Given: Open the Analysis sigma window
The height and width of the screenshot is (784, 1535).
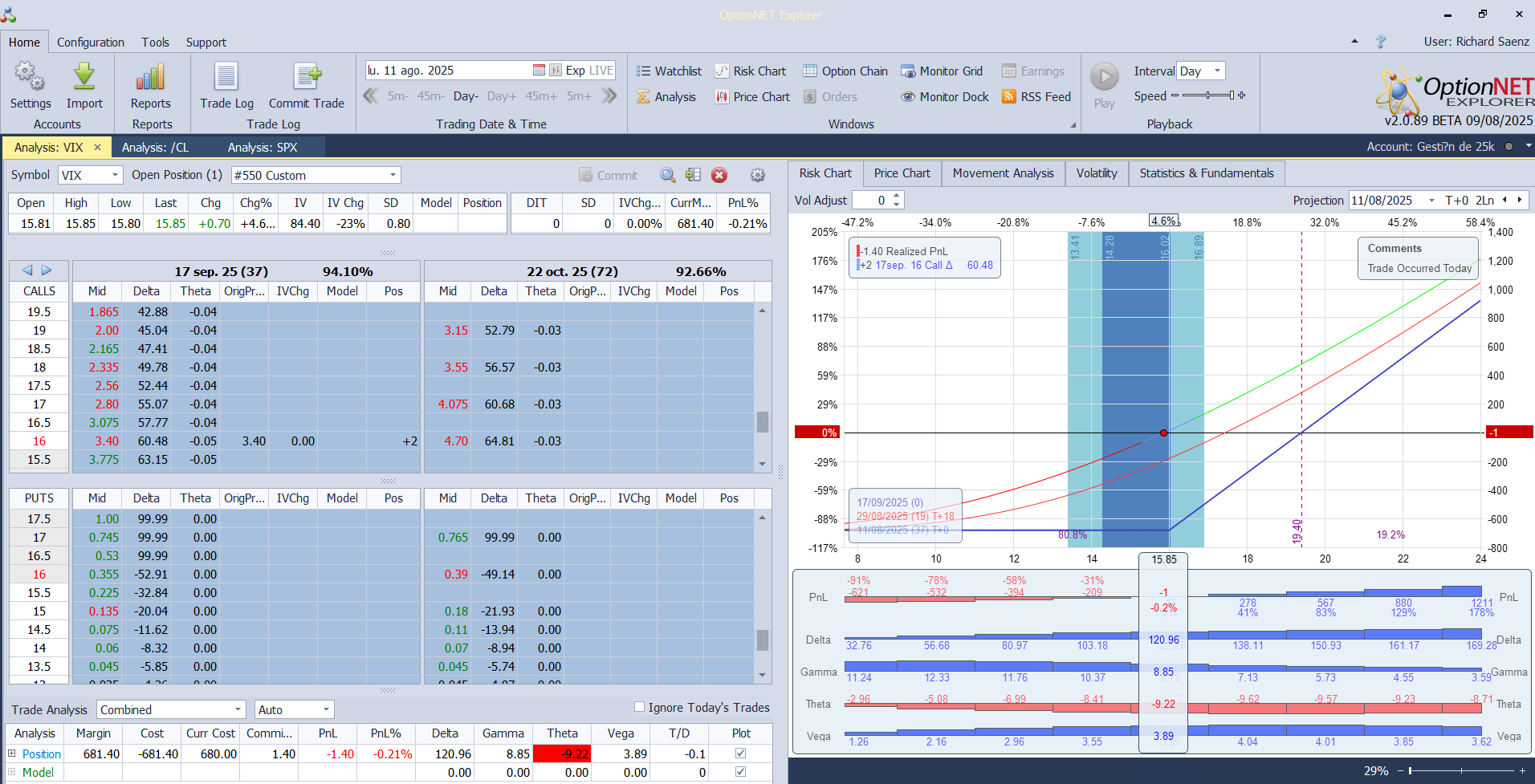Looking at the screenshot, I should tap(666, 97).
